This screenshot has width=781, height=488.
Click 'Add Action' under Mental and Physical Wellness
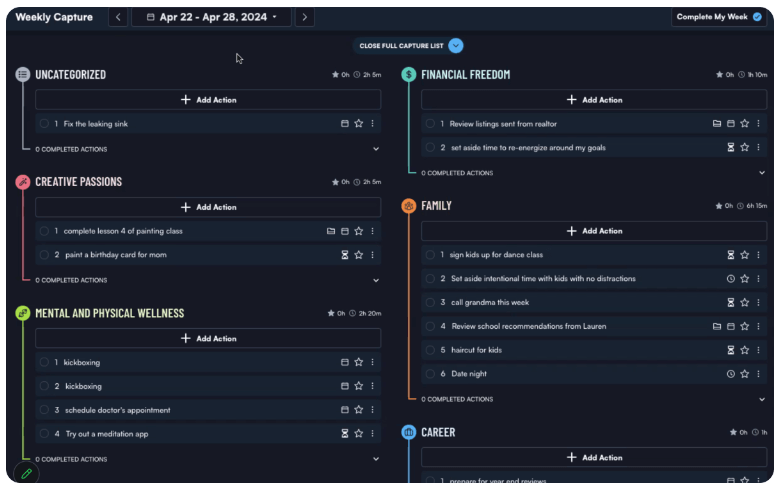(x=208, y=339)
